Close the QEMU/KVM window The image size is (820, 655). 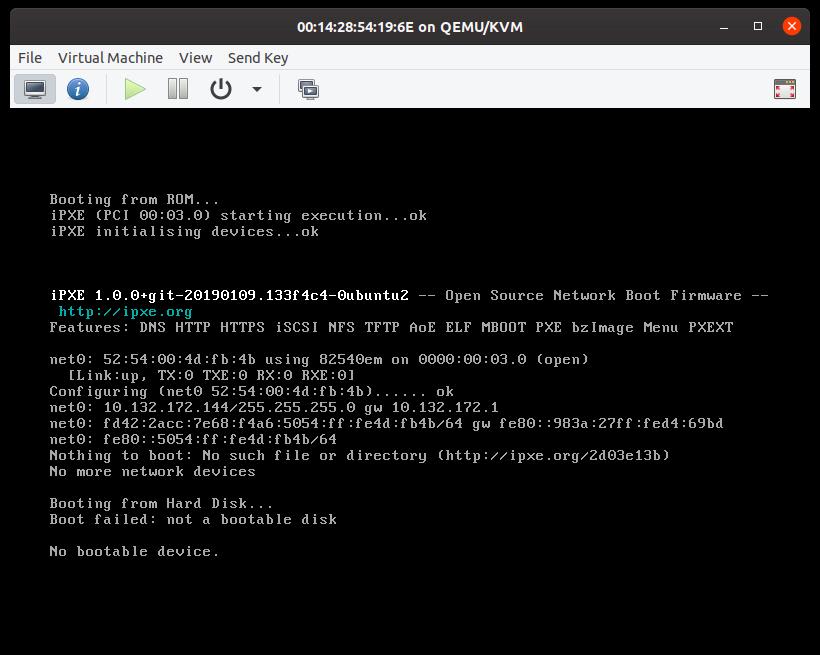tap(792, 26)
